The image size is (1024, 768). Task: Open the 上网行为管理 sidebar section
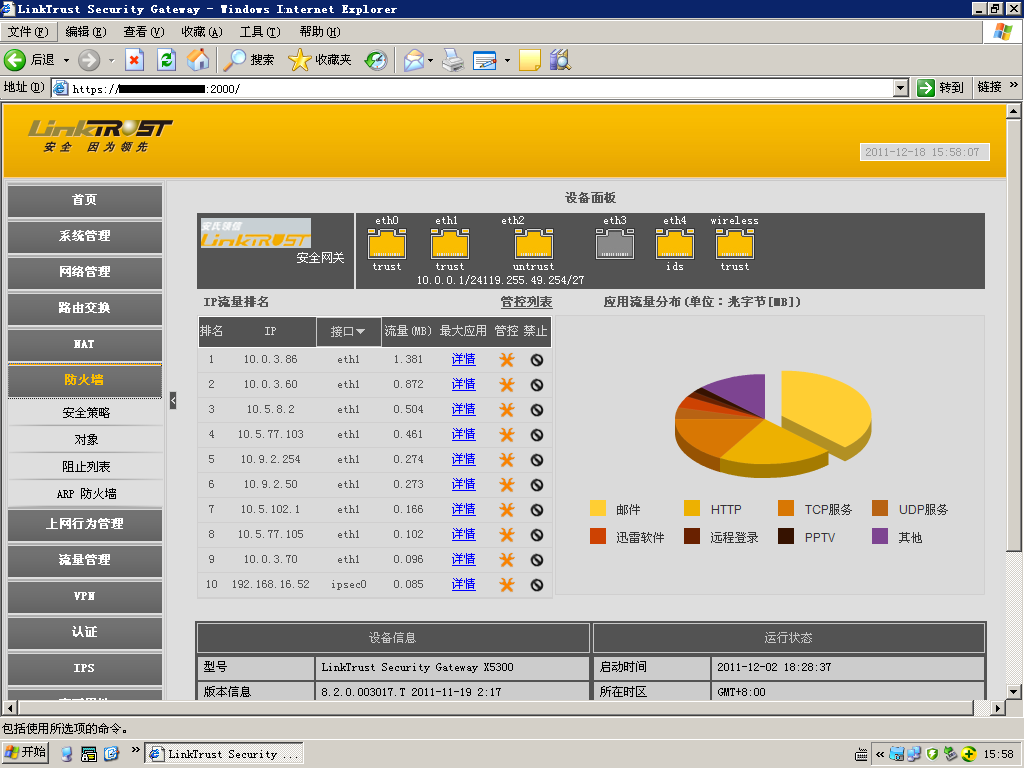(x=85, y=524)
